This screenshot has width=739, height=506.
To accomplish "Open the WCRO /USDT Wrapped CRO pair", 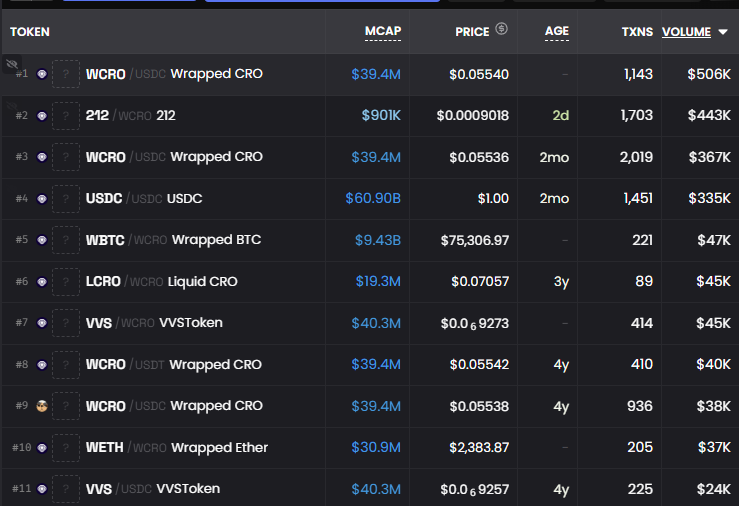I will pos(173,365).
